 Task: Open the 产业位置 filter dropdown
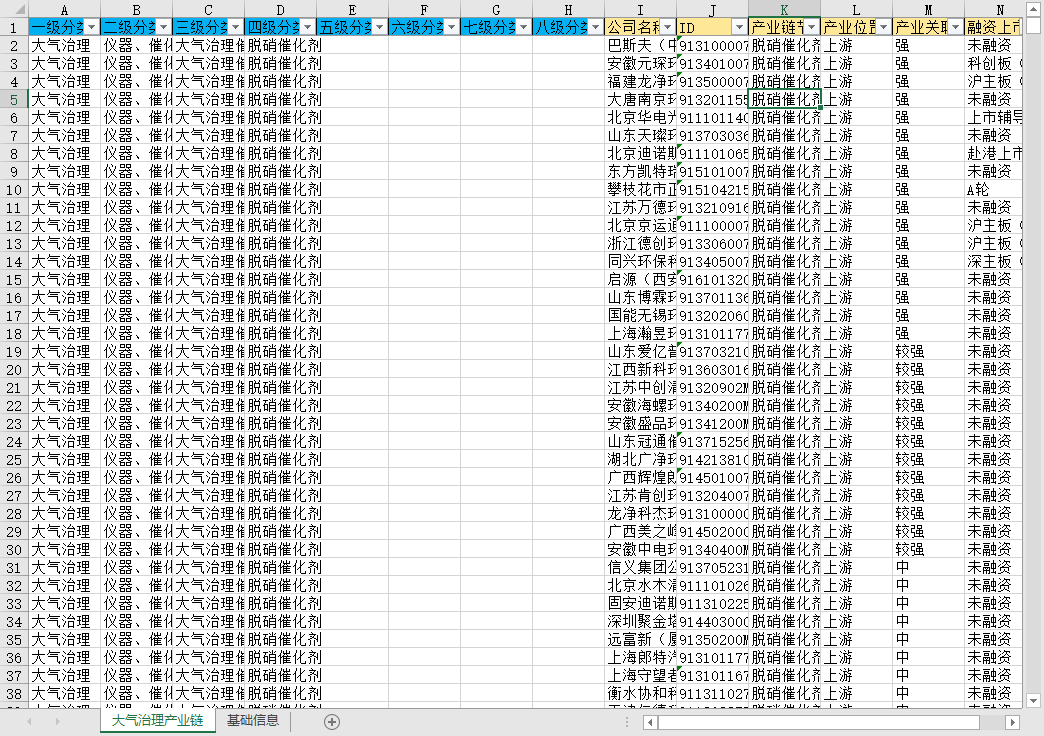(x=883, y=27)
